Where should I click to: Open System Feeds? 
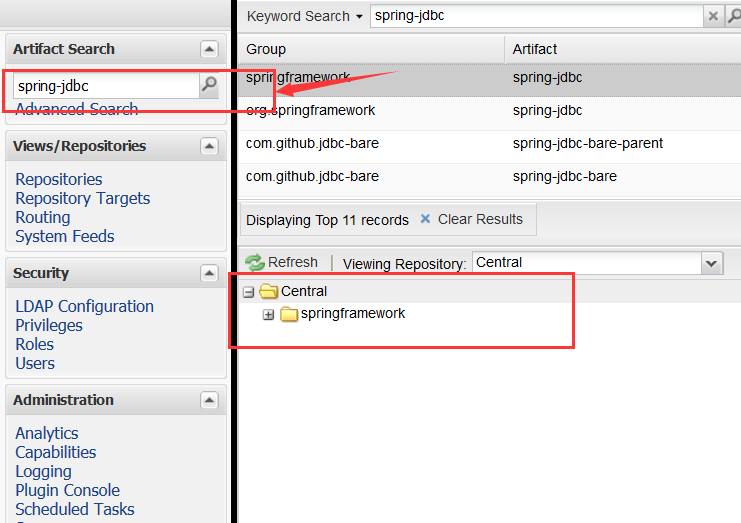tap(65, 236)
